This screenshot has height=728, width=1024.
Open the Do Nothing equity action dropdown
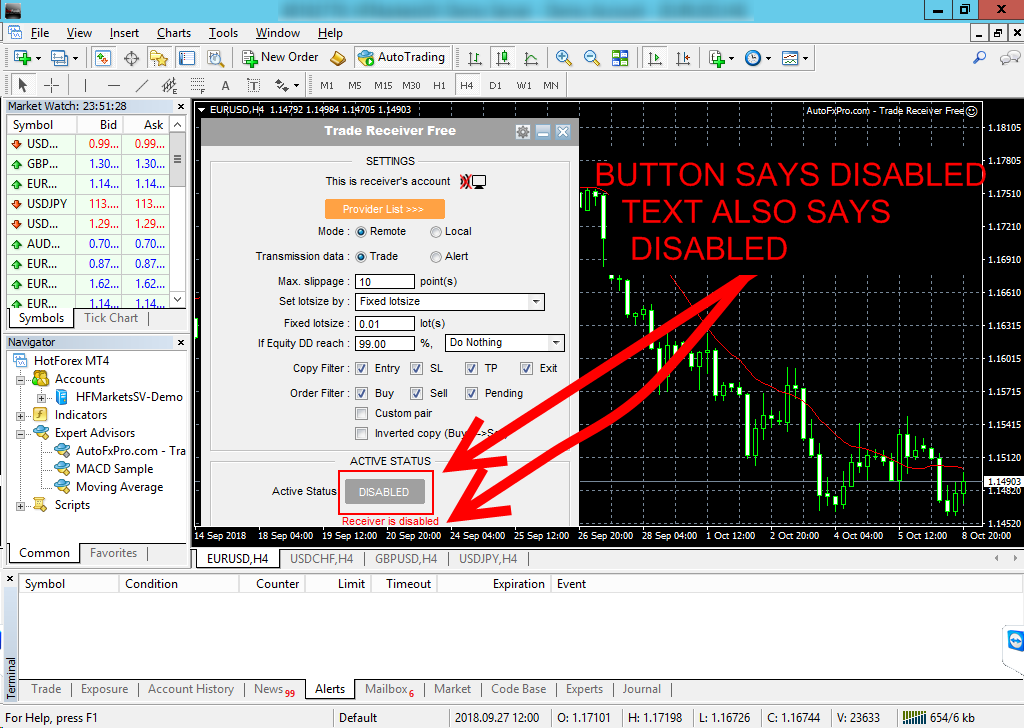(505, 343)
